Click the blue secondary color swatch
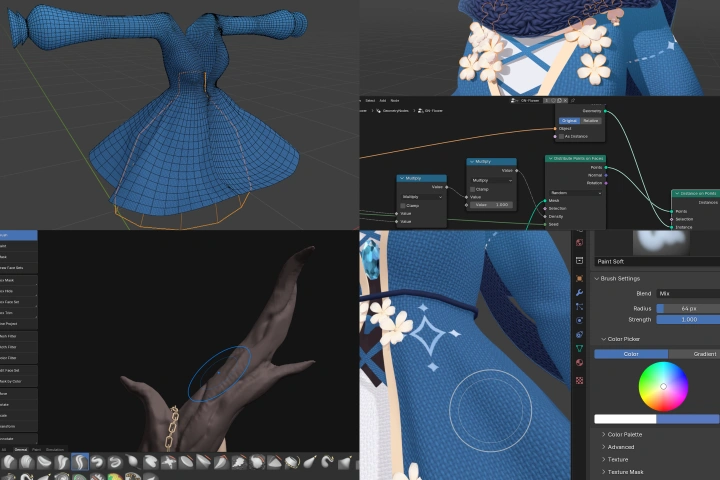 tap(687, 418)
